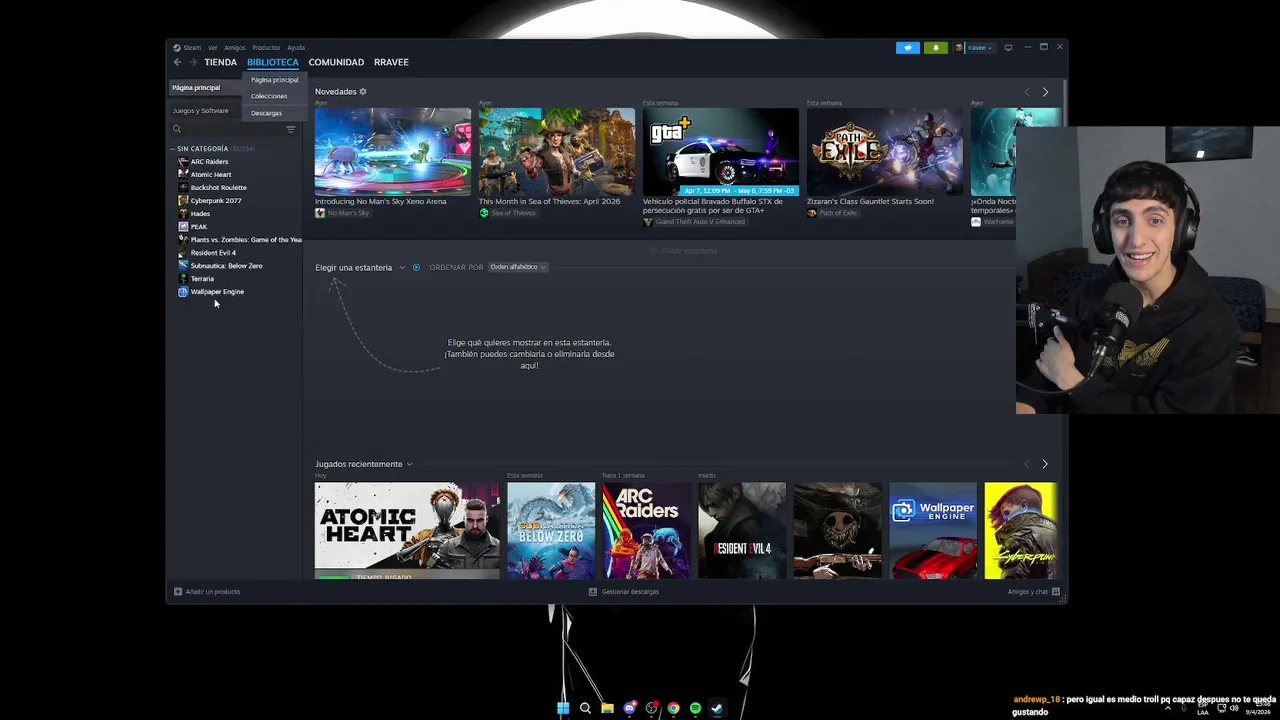Image resolution: width=1280 pixels, height=720 pixels.
Task: Go forward with the Steam forward arrow
Action: (x=193, y=62)
